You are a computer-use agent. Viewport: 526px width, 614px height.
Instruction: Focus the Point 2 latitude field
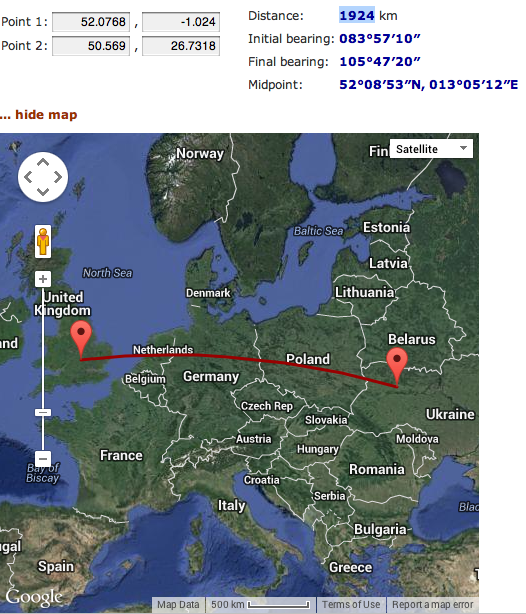(91, 46)
